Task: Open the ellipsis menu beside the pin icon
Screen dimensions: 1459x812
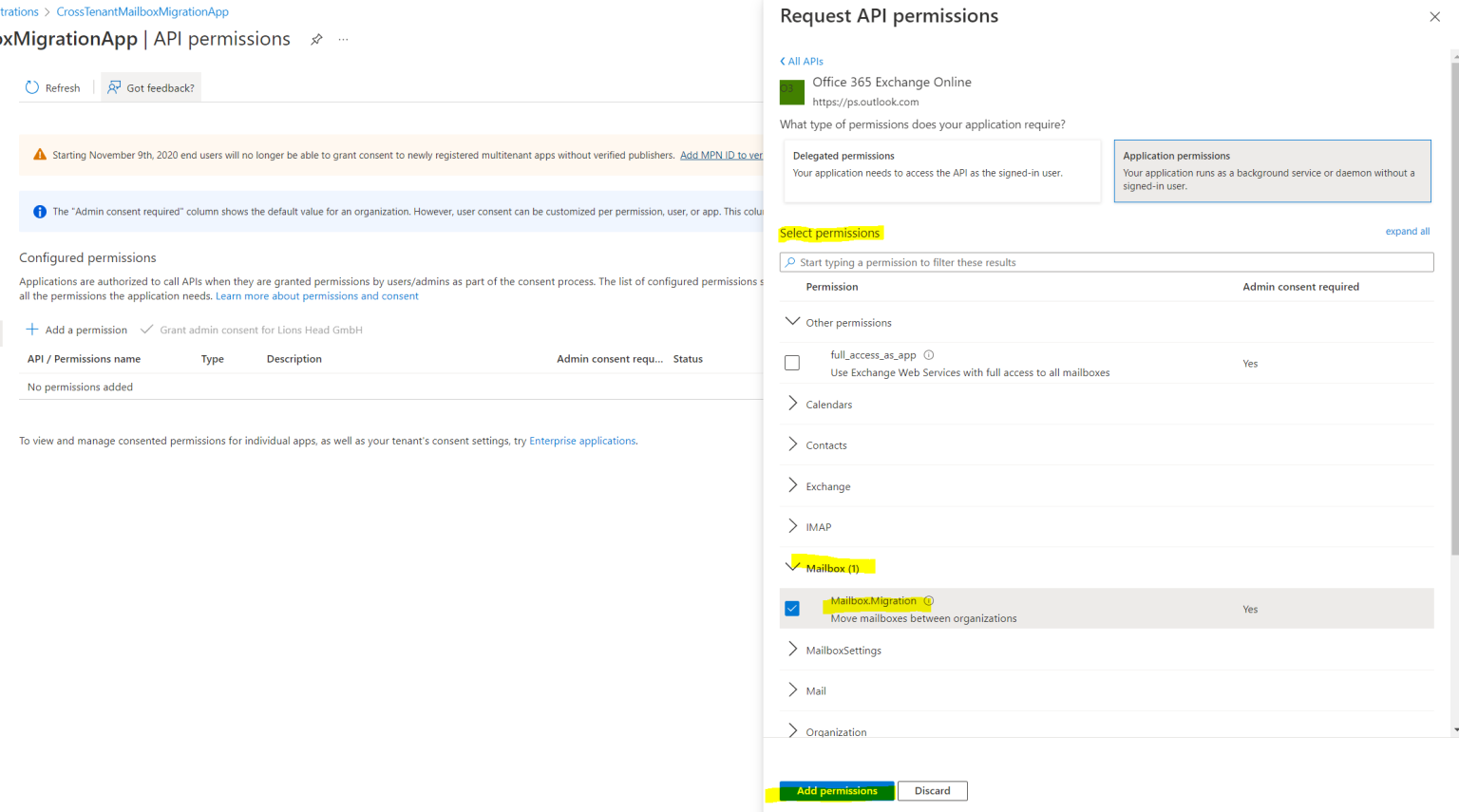Action: coord(342,39)
